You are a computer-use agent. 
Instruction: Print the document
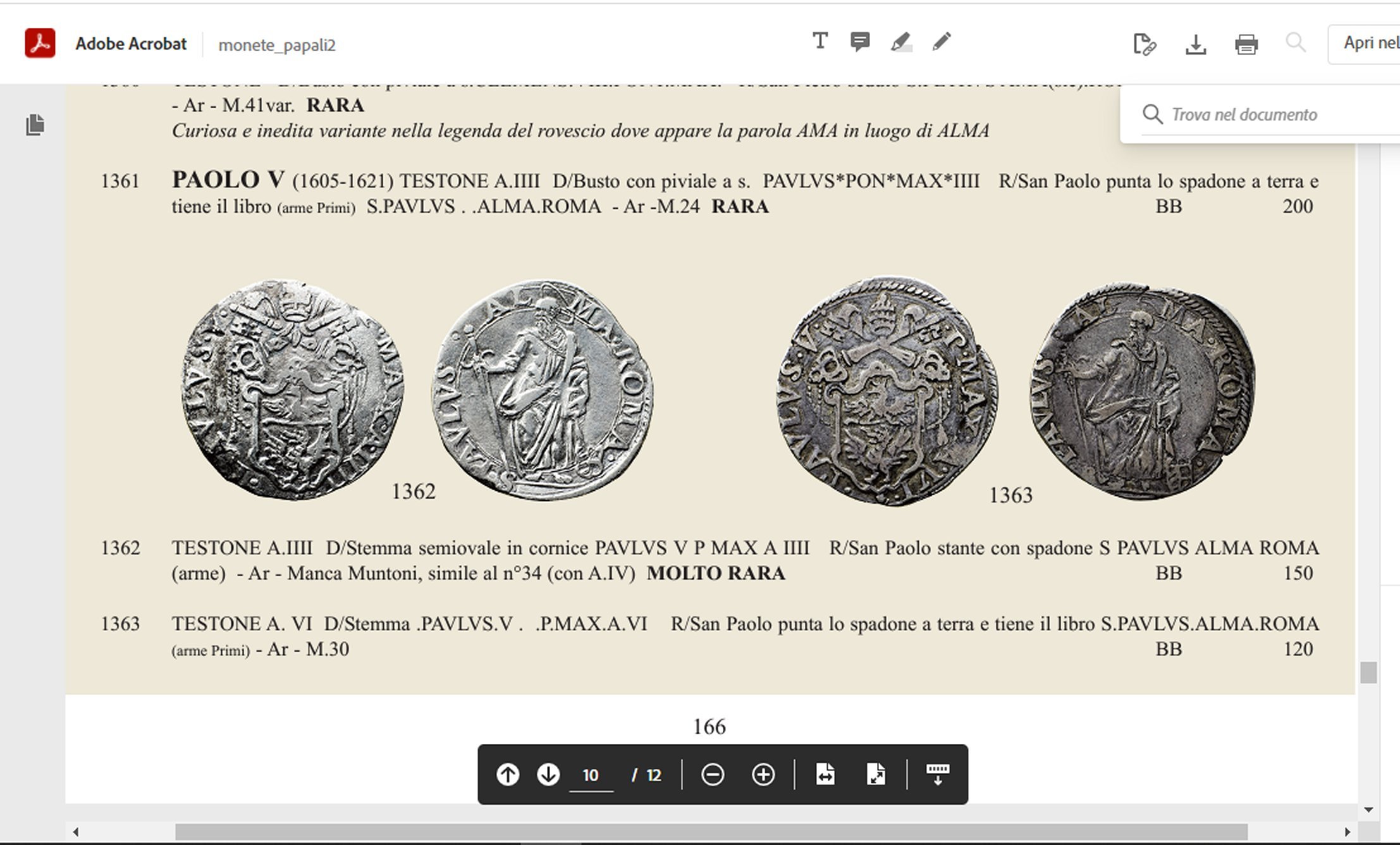tap(1246, 44)
